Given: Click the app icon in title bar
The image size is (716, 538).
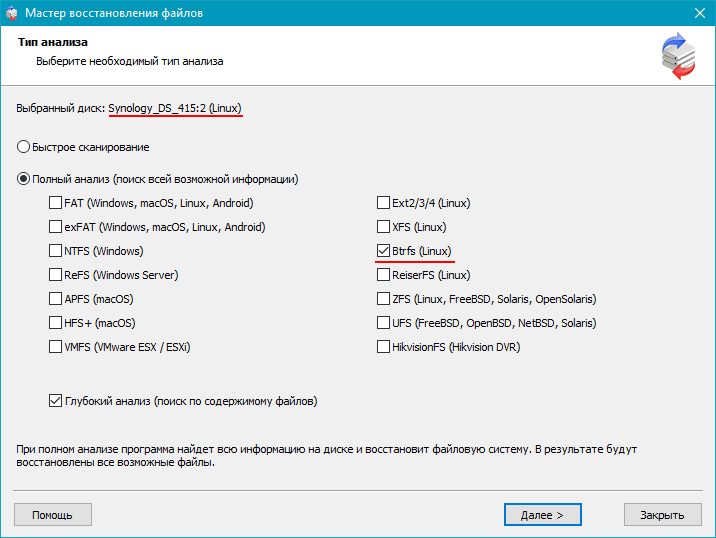Looking at the screenshot, I should (12, 13).
